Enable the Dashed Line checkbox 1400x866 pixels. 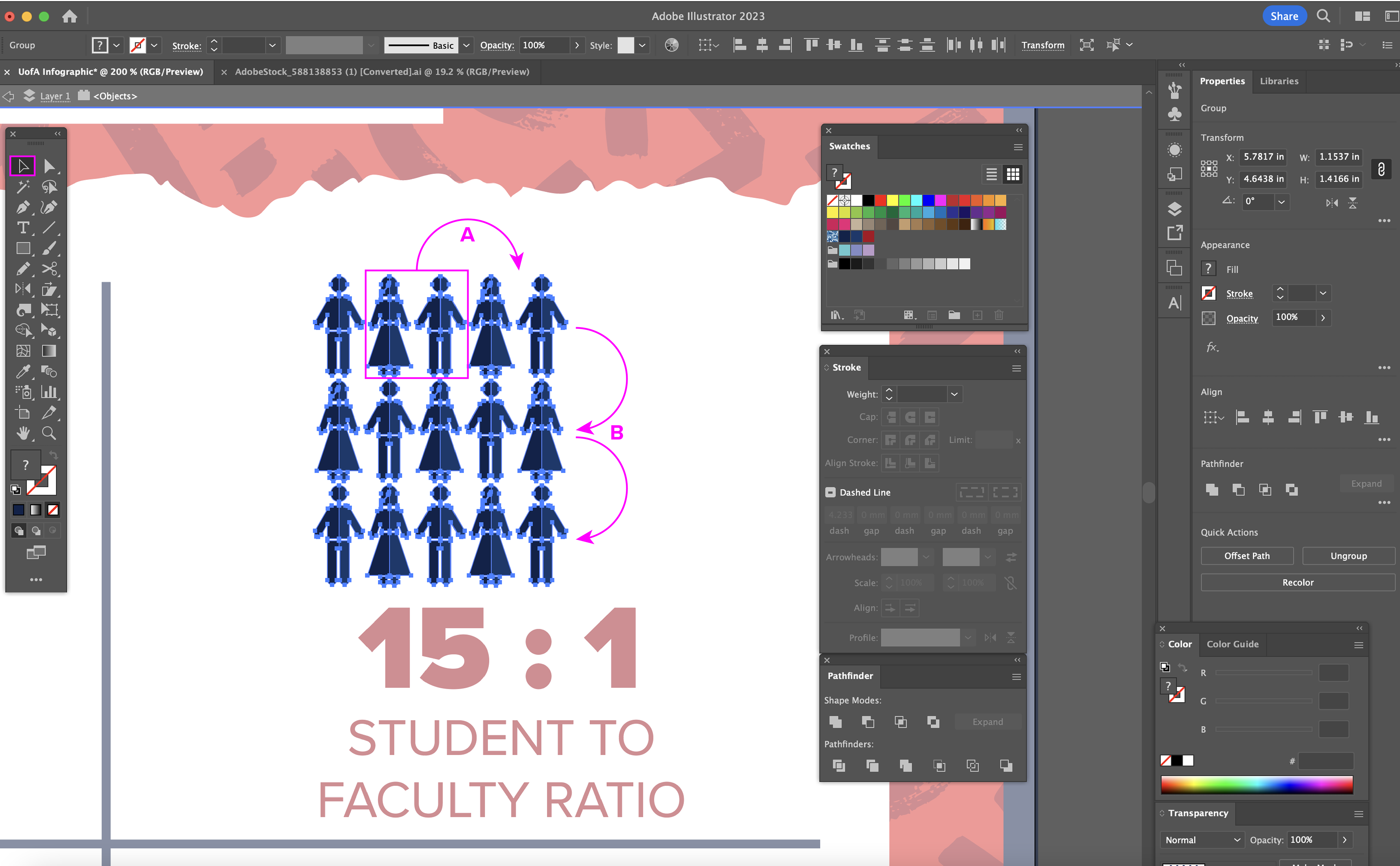[830, 492]
